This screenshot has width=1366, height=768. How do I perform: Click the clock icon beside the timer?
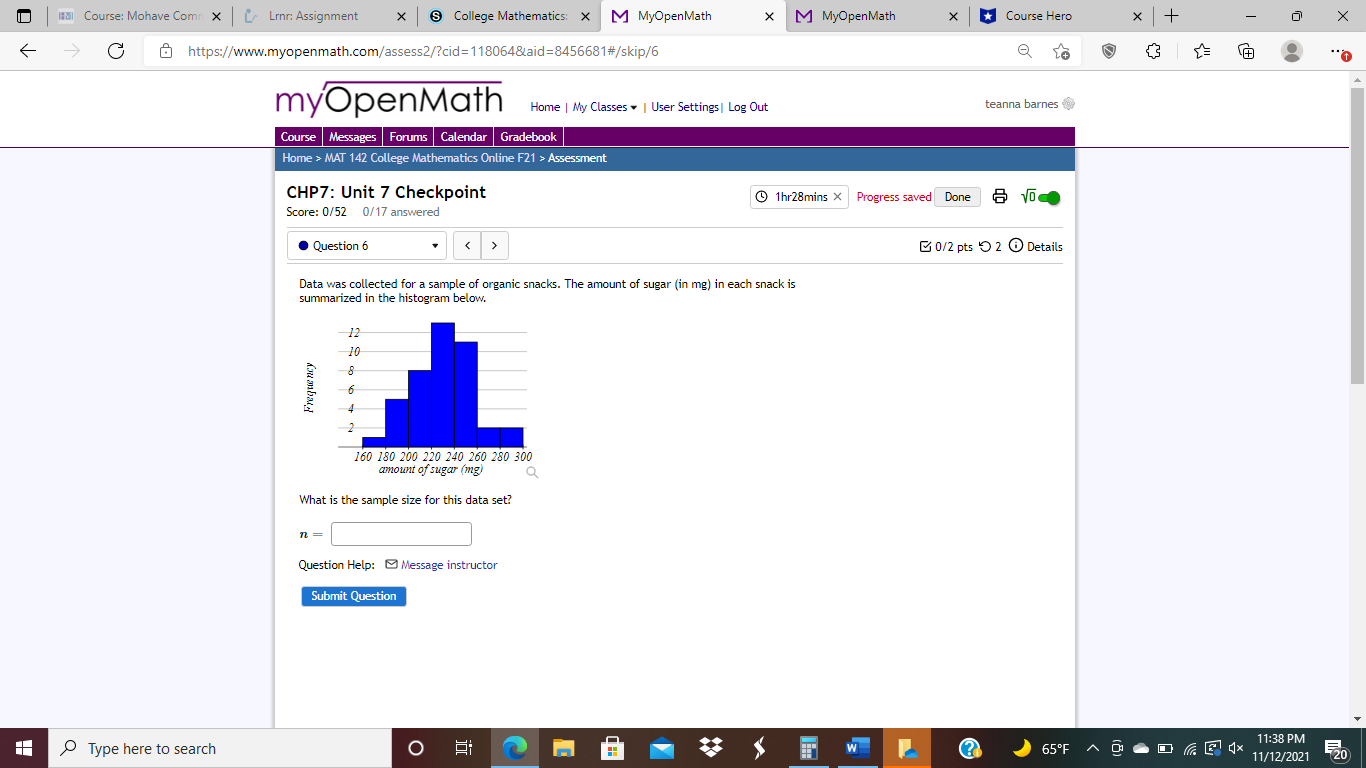tap(761, 196)
